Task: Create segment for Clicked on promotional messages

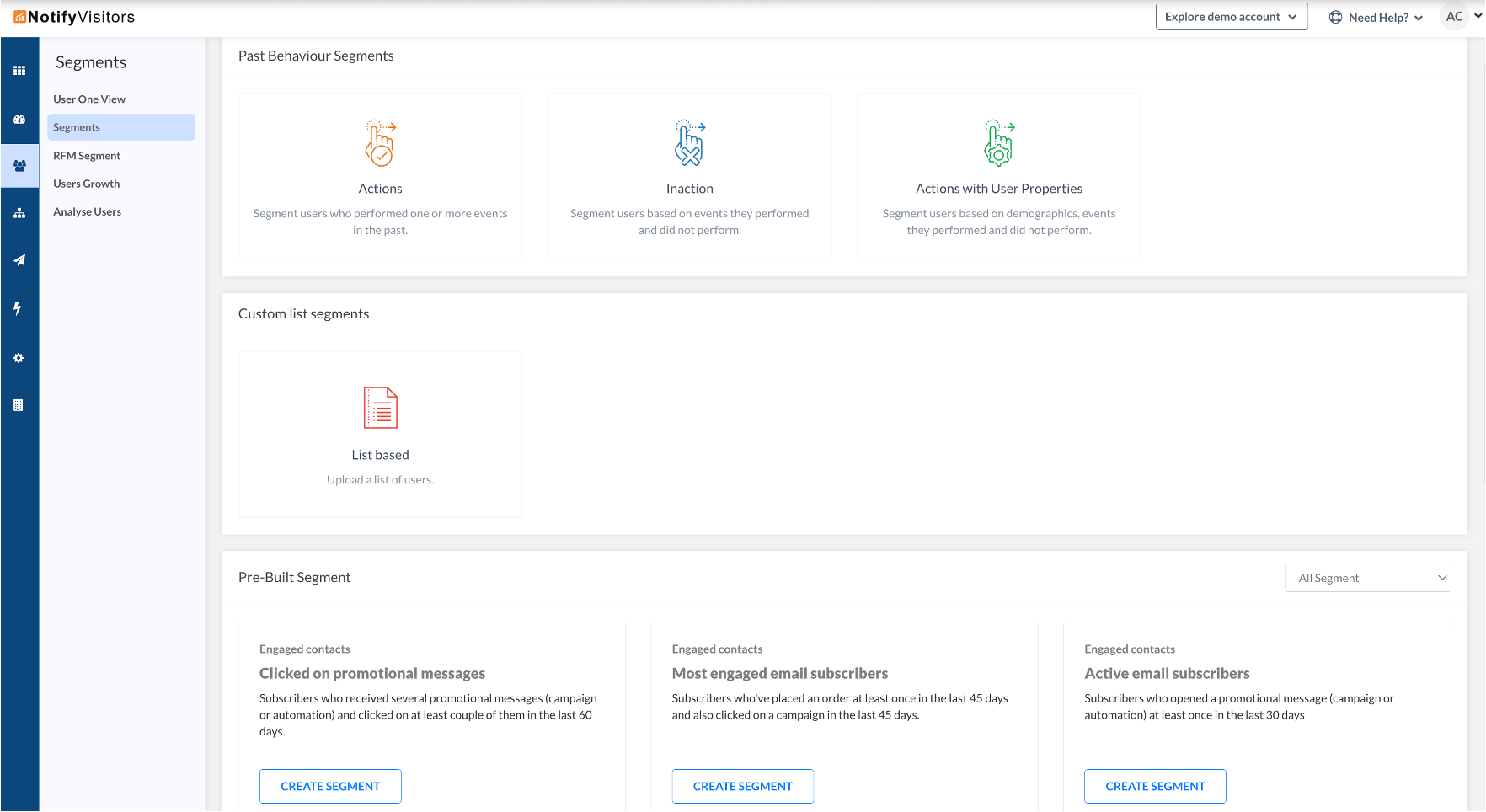Action: tap(330, 786)
